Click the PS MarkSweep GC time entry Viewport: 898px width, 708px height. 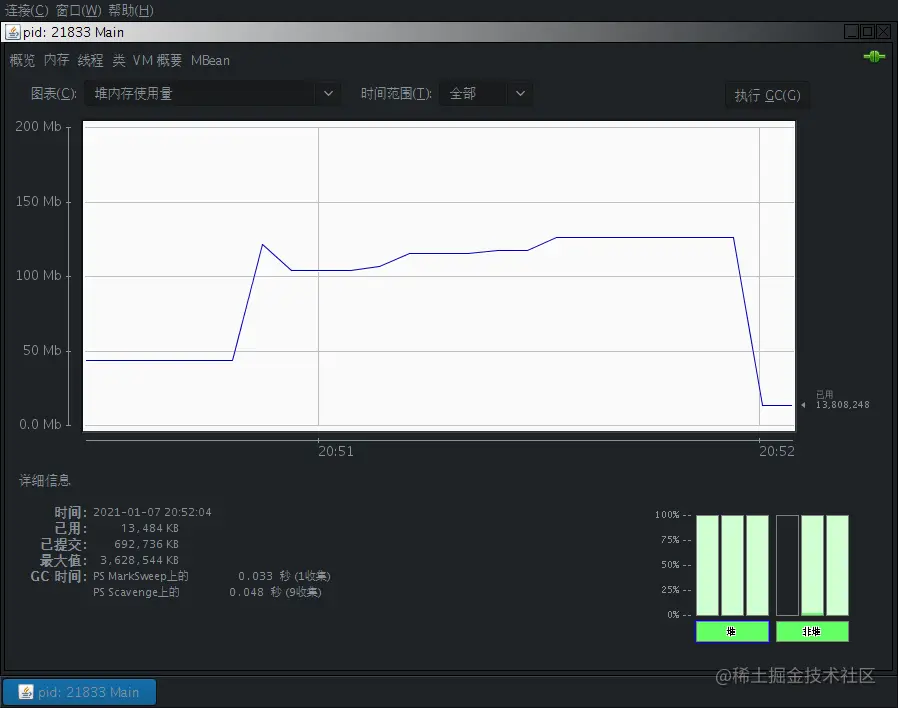(212, 576)
